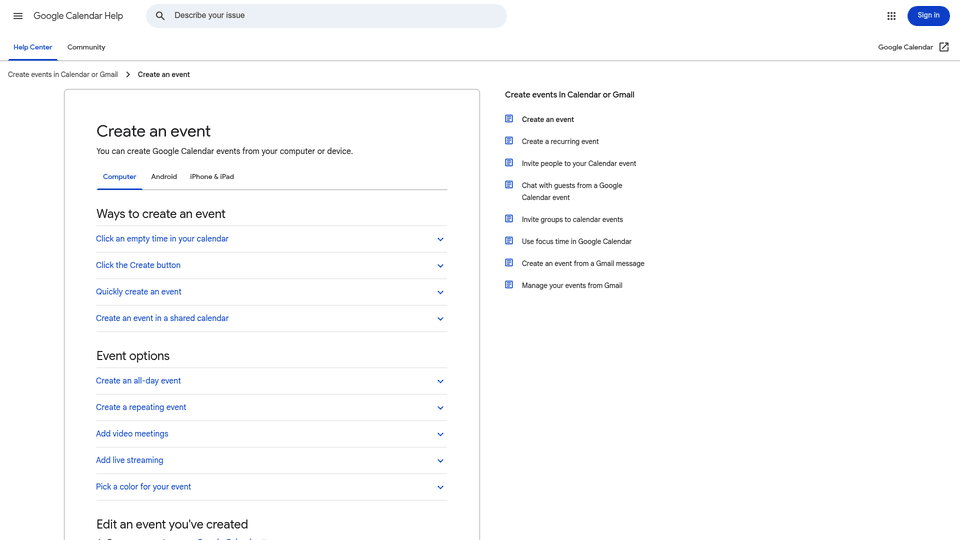Open sidebar Create an event article link
The height and width of the screenshot is (540, 960).
coord(547,119)
